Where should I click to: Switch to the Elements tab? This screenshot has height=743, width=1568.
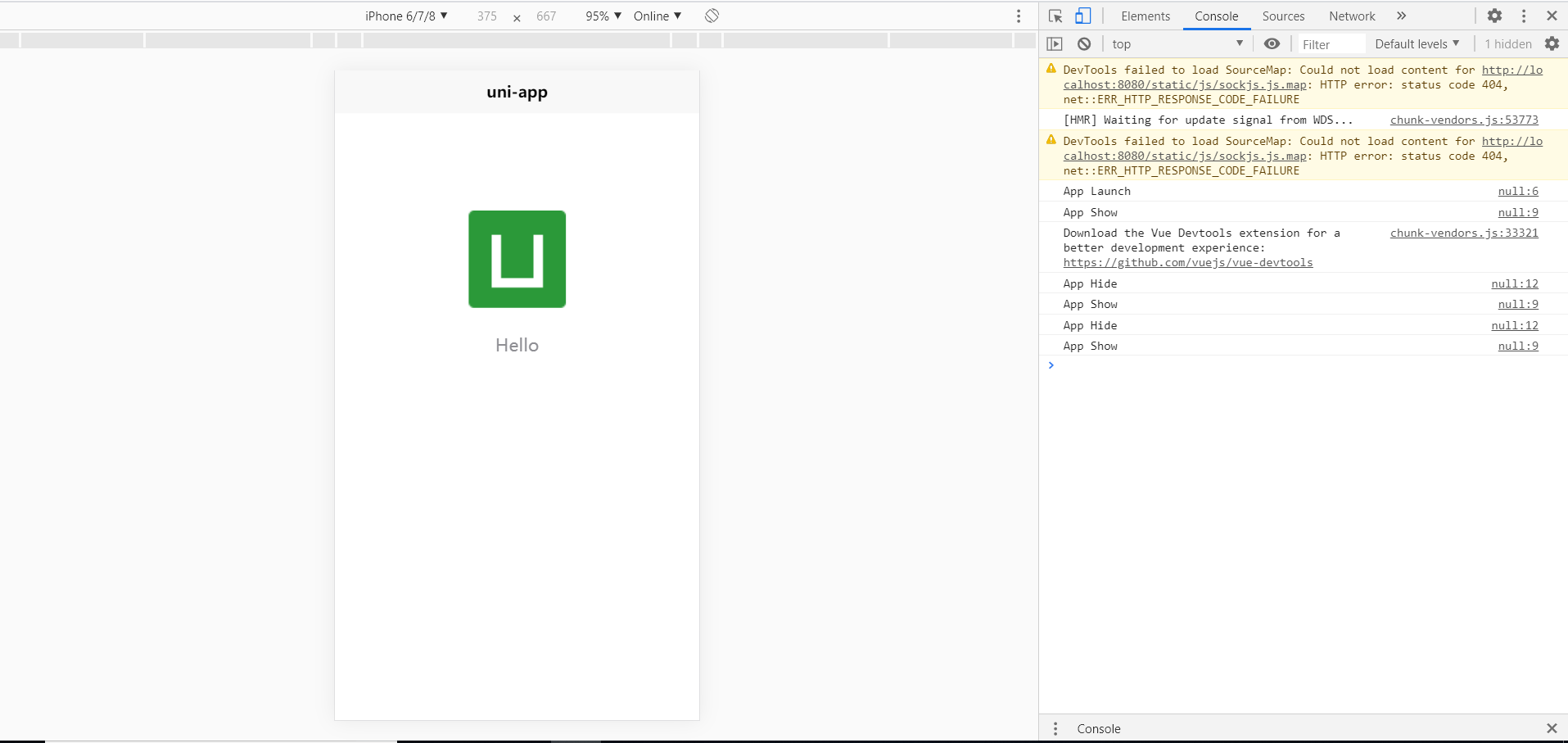(1145, 16)
